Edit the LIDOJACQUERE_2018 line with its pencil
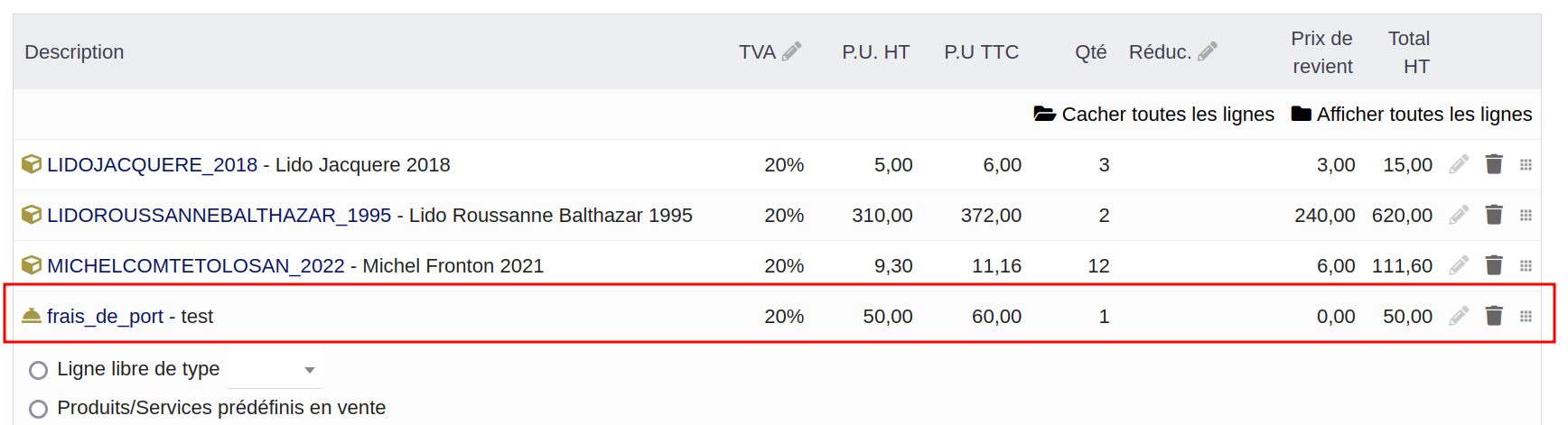1568x425 pixels. (x=1459, y=164)
